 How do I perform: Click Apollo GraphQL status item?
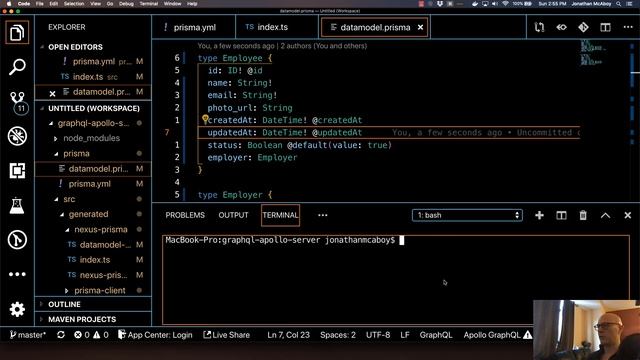pos(498,335)
